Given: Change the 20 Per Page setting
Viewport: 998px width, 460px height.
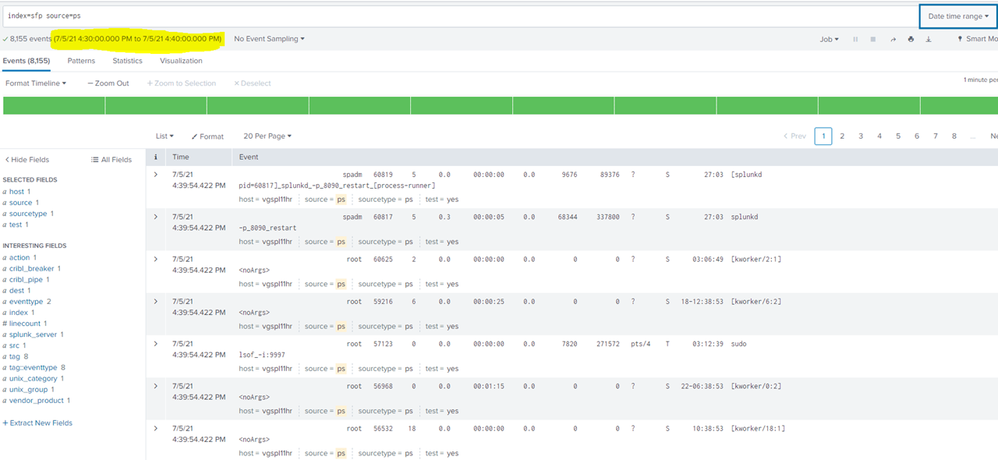Looking at the screenshot, I should 267,136.
